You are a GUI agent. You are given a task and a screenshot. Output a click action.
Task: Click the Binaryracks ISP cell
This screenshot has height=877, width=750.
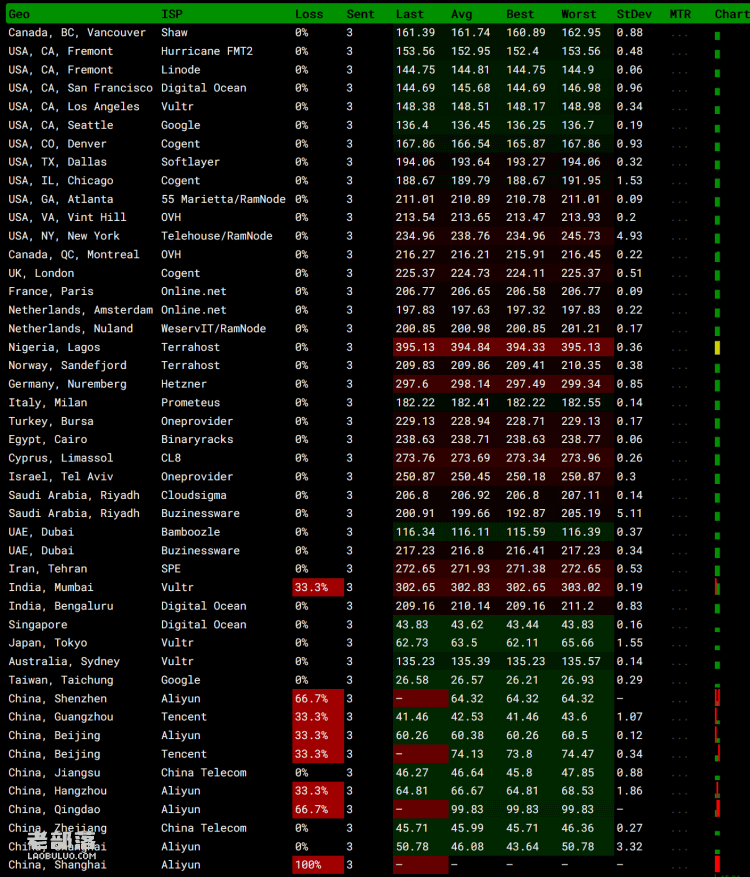[197, 440]
